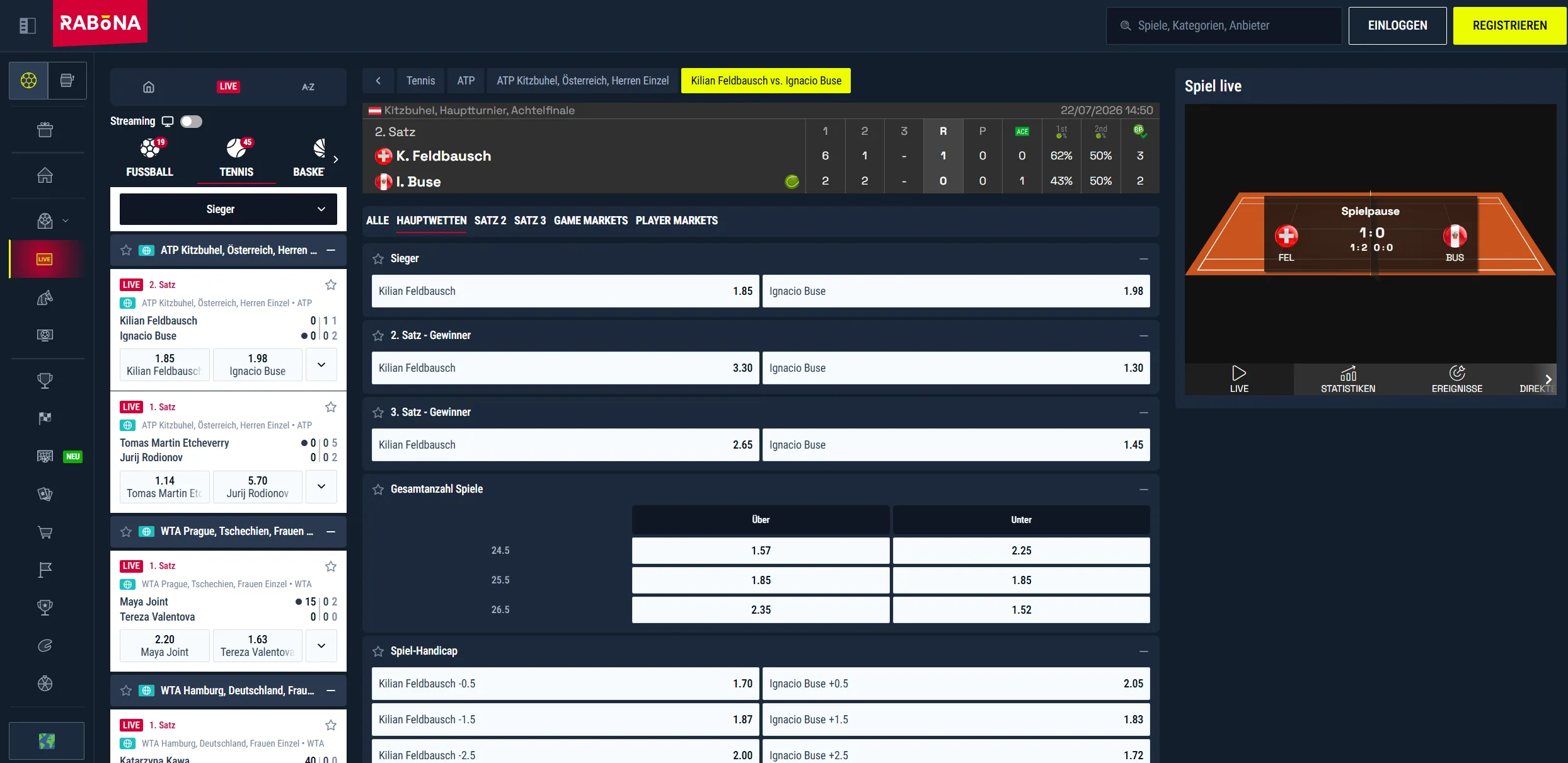
Task: Favorite WTA Prague league header
Action: (x=126, y=532)
